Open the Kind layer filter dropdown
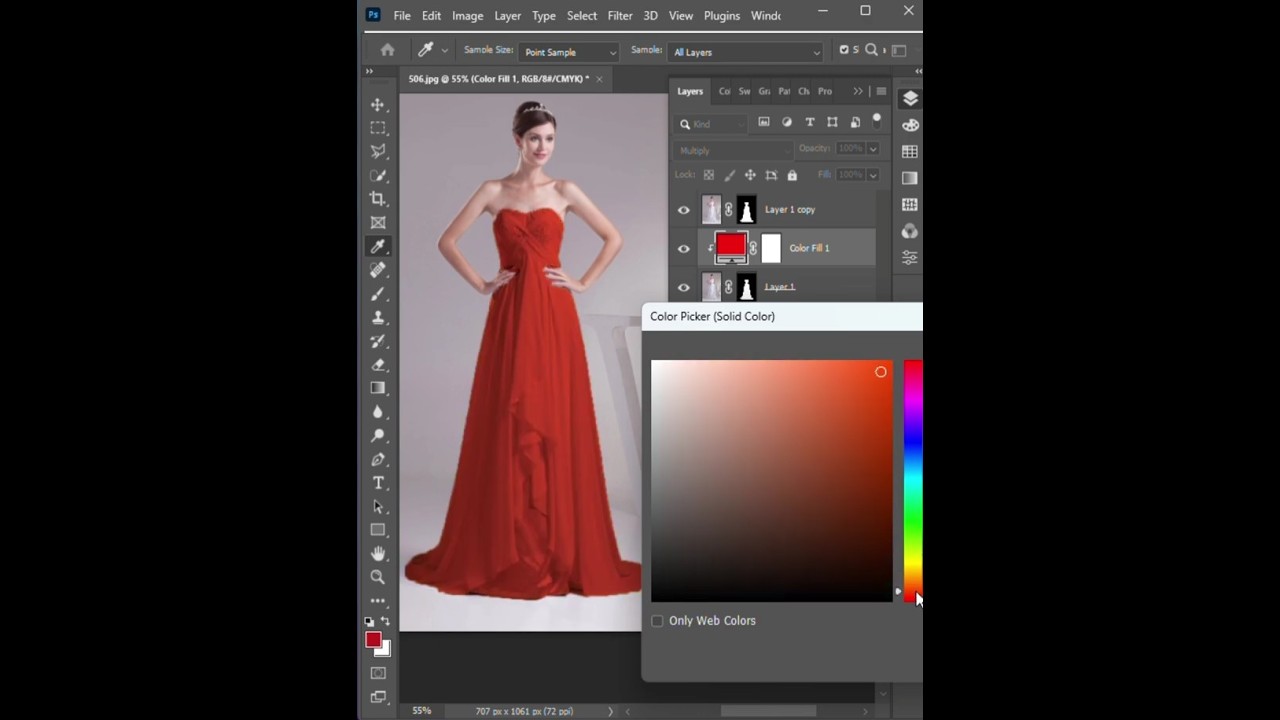Viewport: 1280px width, 720px height. coord(711,124)
